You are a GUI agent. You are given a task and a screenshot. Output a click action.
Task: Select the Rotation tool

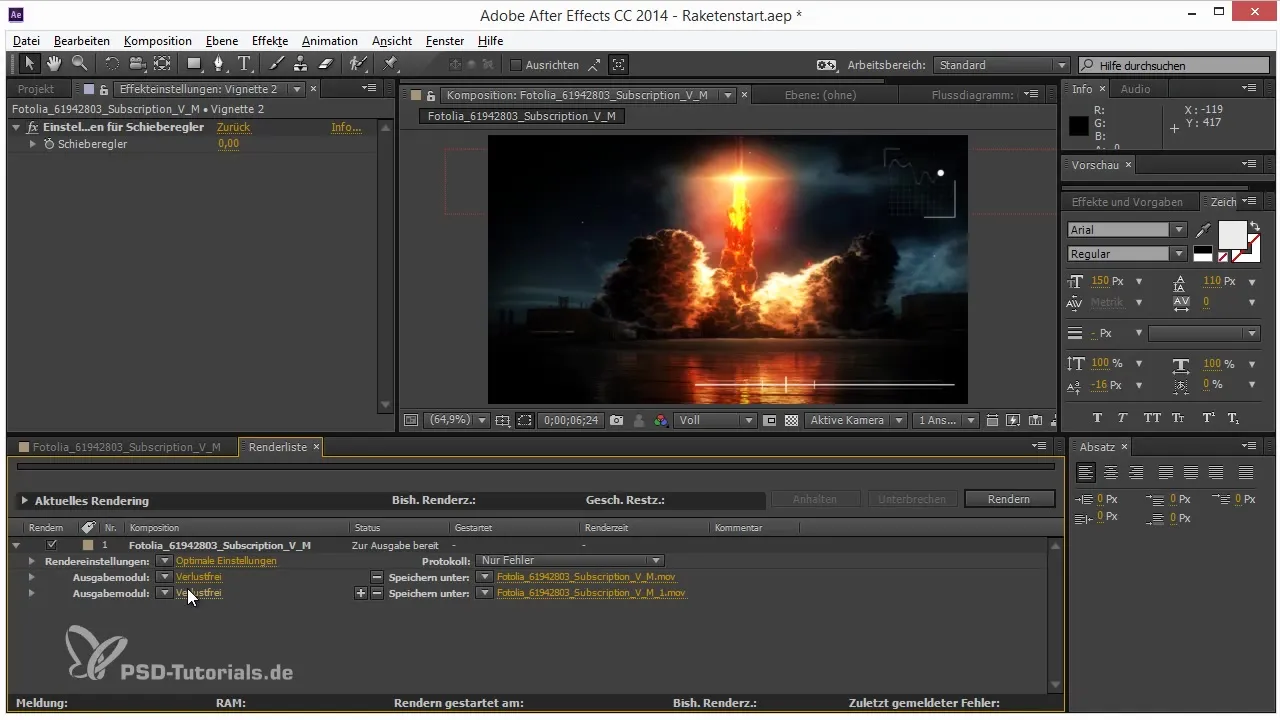point(112,64)
